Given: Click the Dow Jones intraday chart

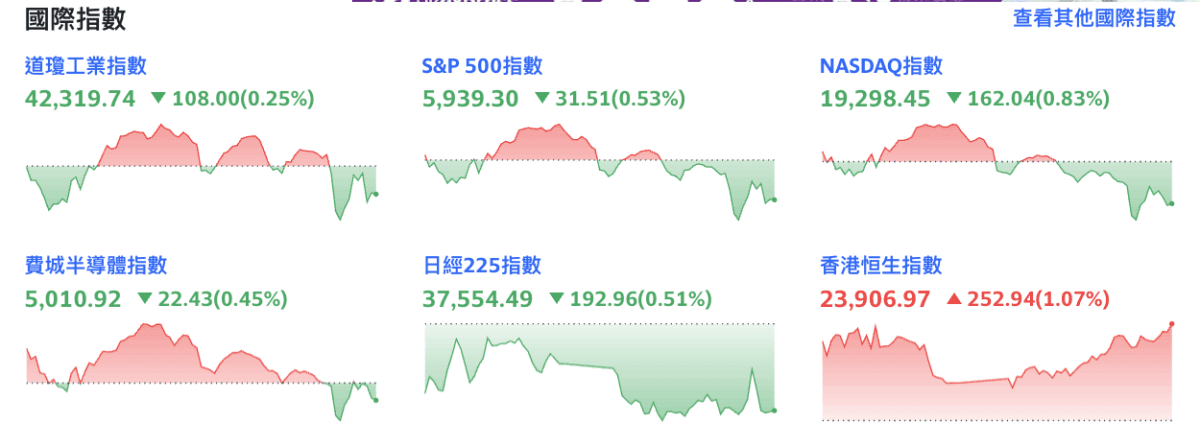Looking at the screenshot, I should click(201, 171).
